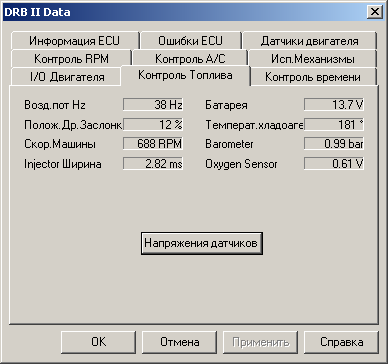
Task: Switch to Контроль времени tab
Action: click(x=313, y=77)
